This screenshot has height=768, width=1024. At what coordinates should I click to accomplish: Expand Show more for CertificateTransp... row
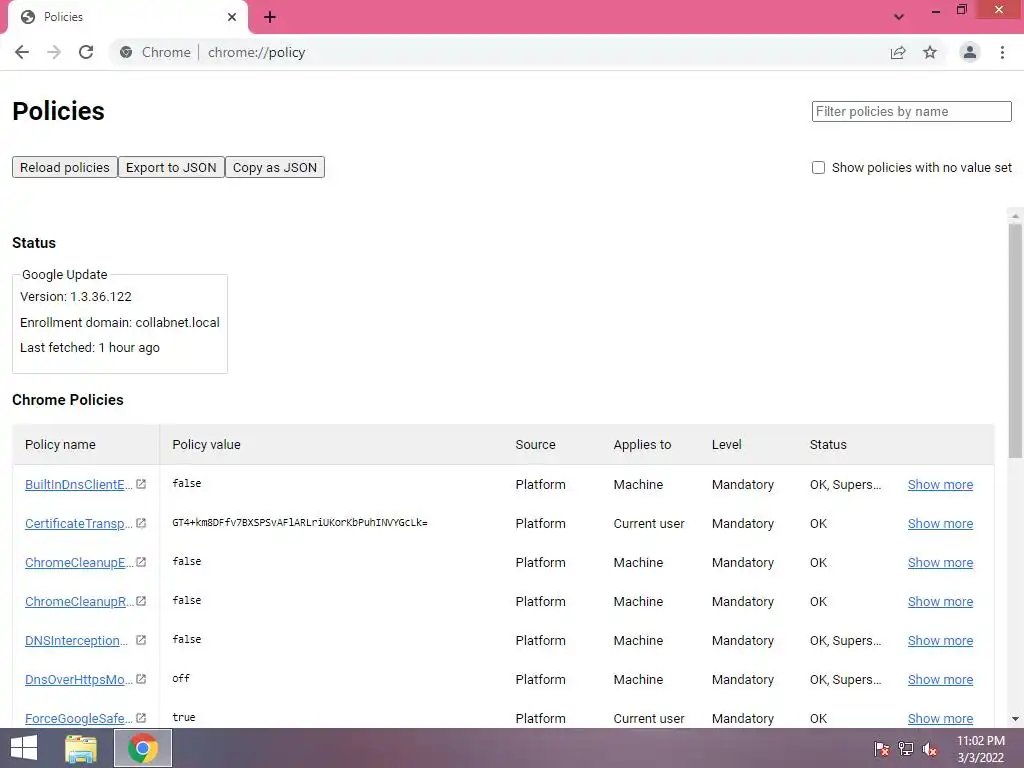[x=940, y=524]
